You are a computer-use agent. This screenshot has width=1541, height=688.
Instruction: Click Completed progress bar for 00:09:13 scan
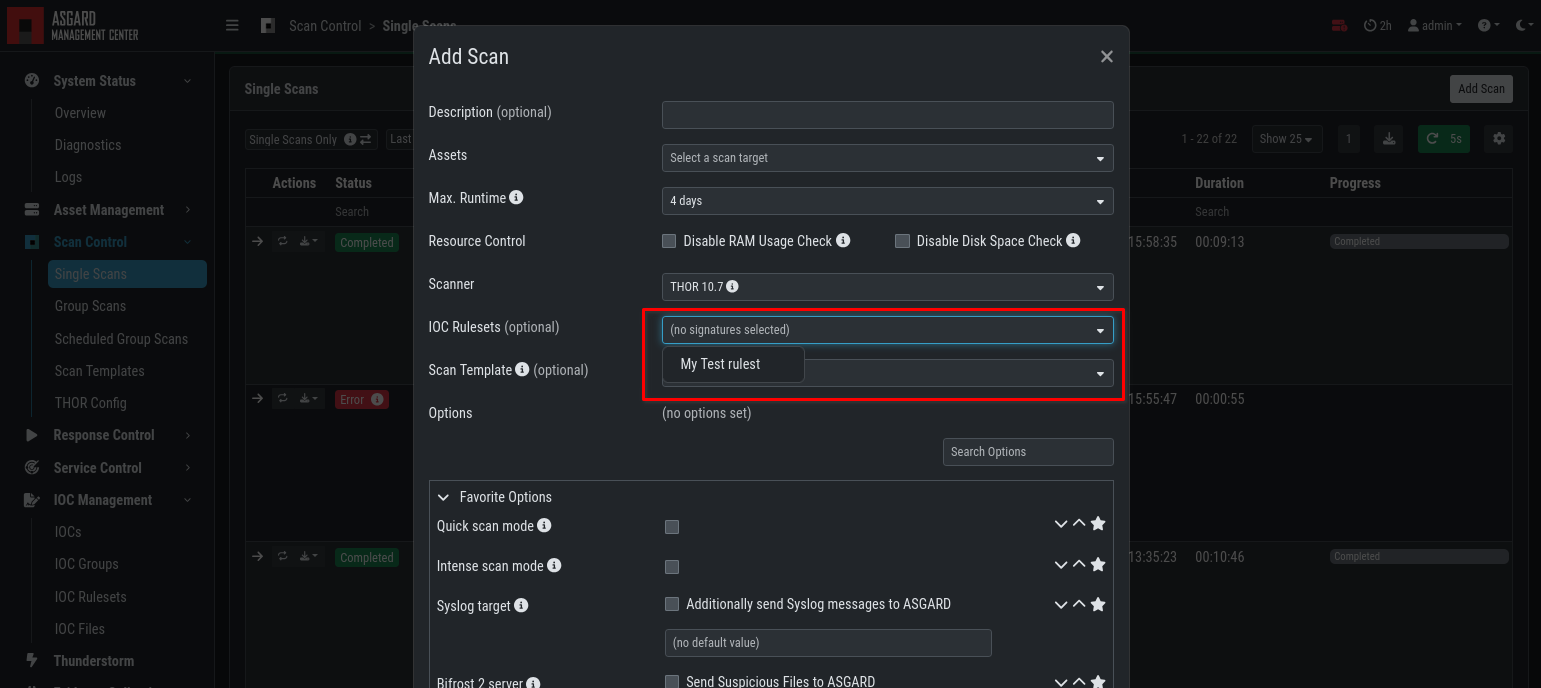1418,241
